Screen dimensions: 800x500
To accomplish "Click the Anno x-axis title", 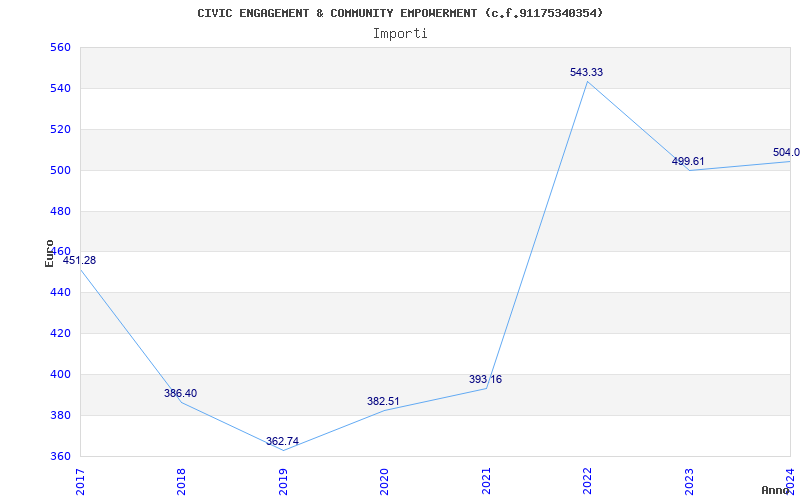I will pos(776,491).
